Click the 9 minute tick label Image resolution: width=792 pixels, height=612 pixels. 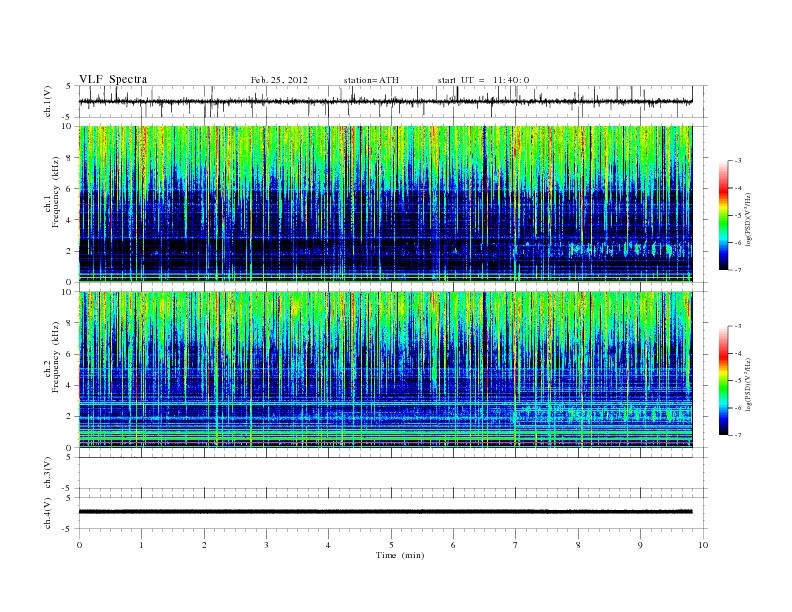(640, 545)
